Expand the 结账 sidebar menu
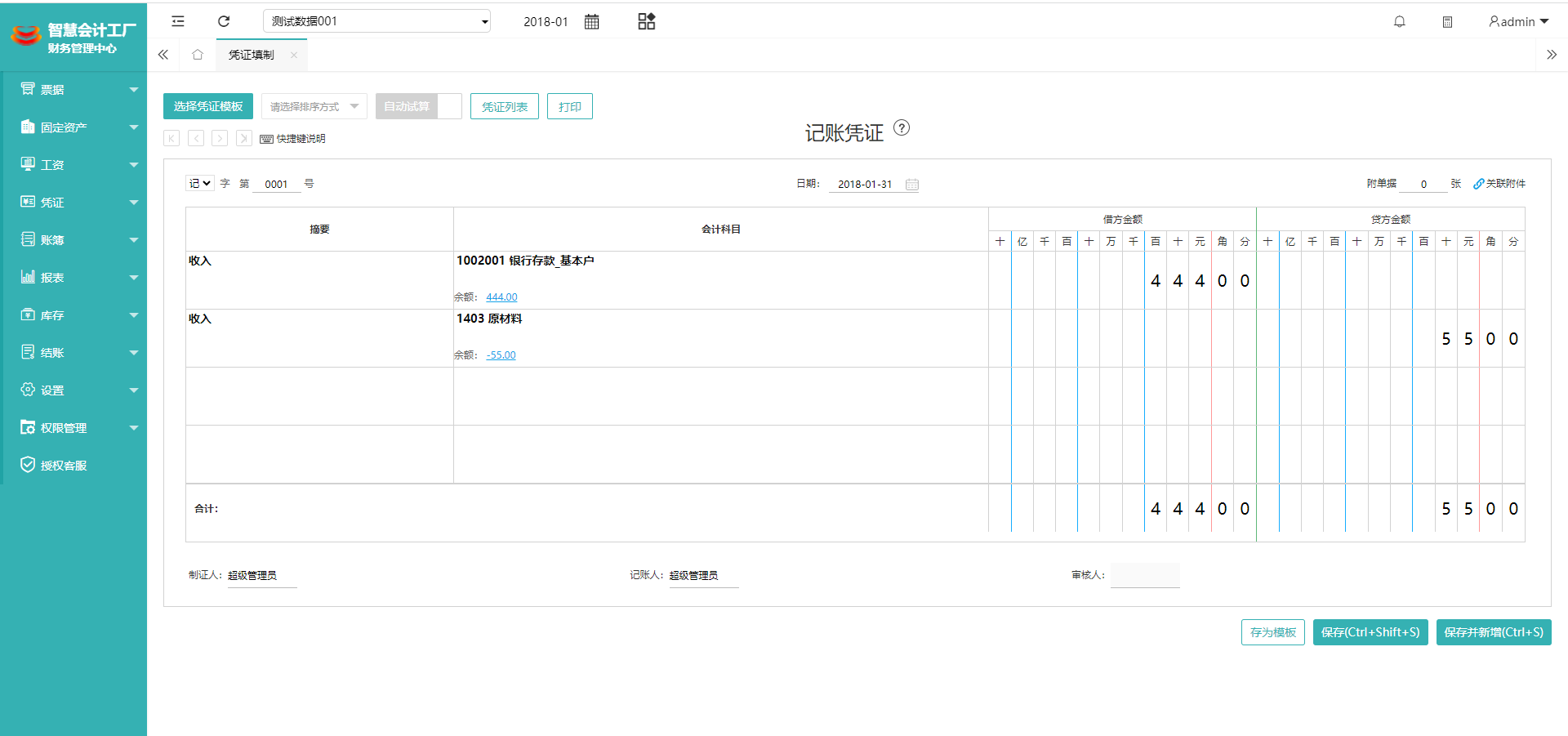 click(75, 353)
